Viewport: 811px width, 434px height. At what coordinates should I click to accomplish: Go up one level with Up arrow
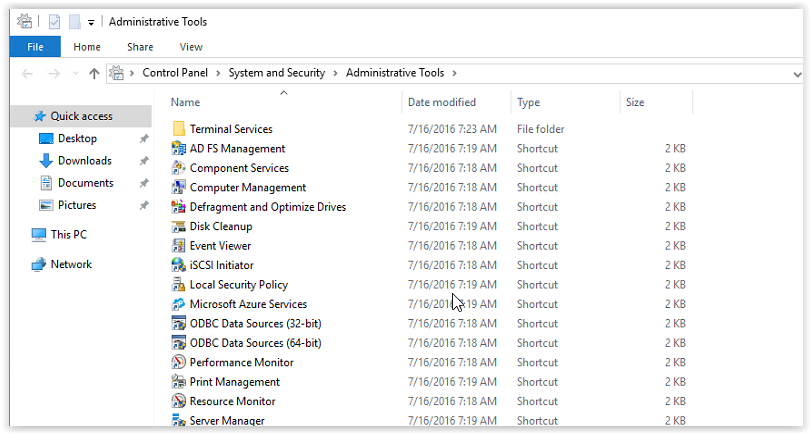tap(94, 74)
